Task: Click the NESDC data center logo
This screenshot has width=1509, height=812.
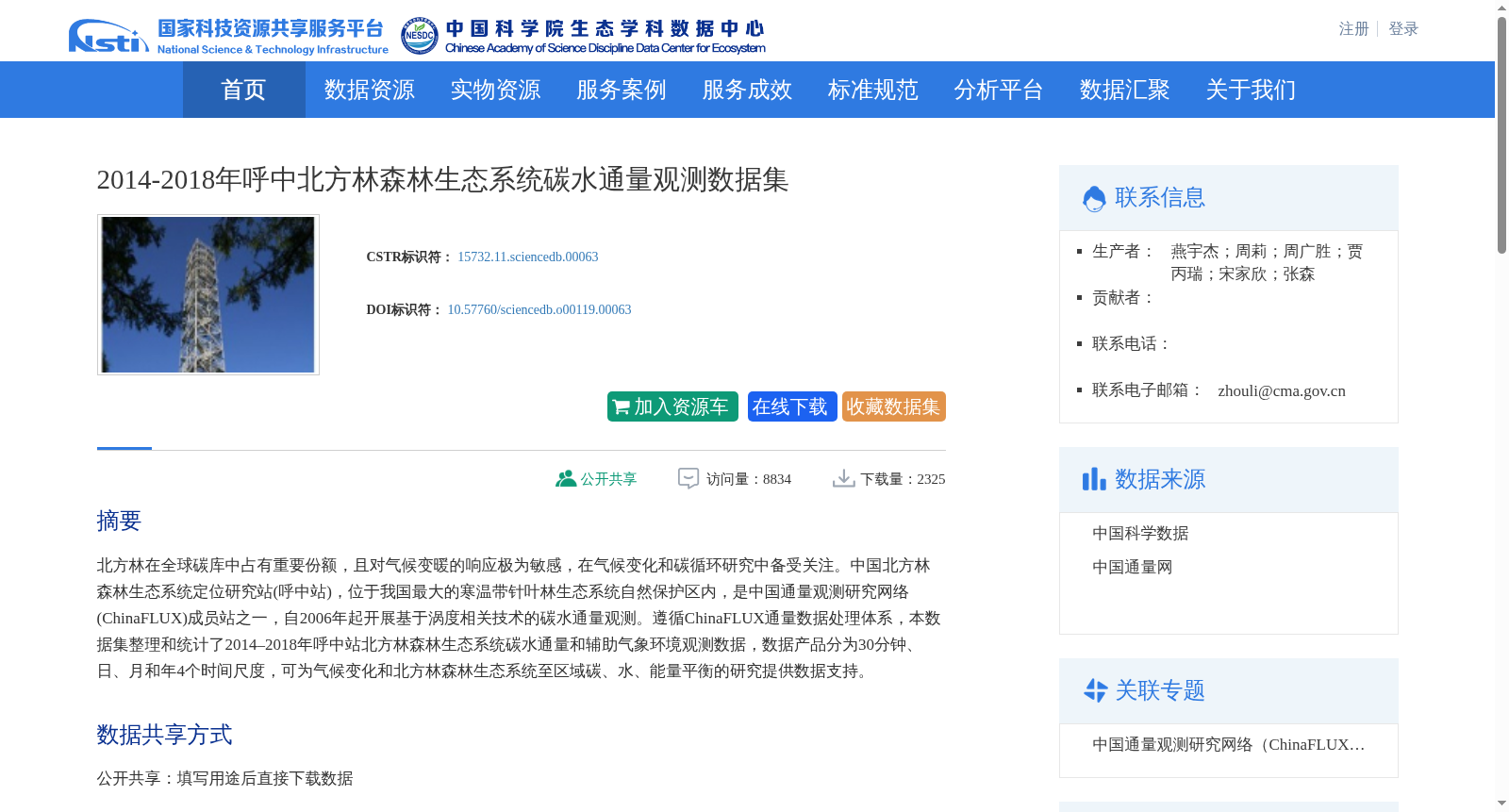Action: click(583, 36)
